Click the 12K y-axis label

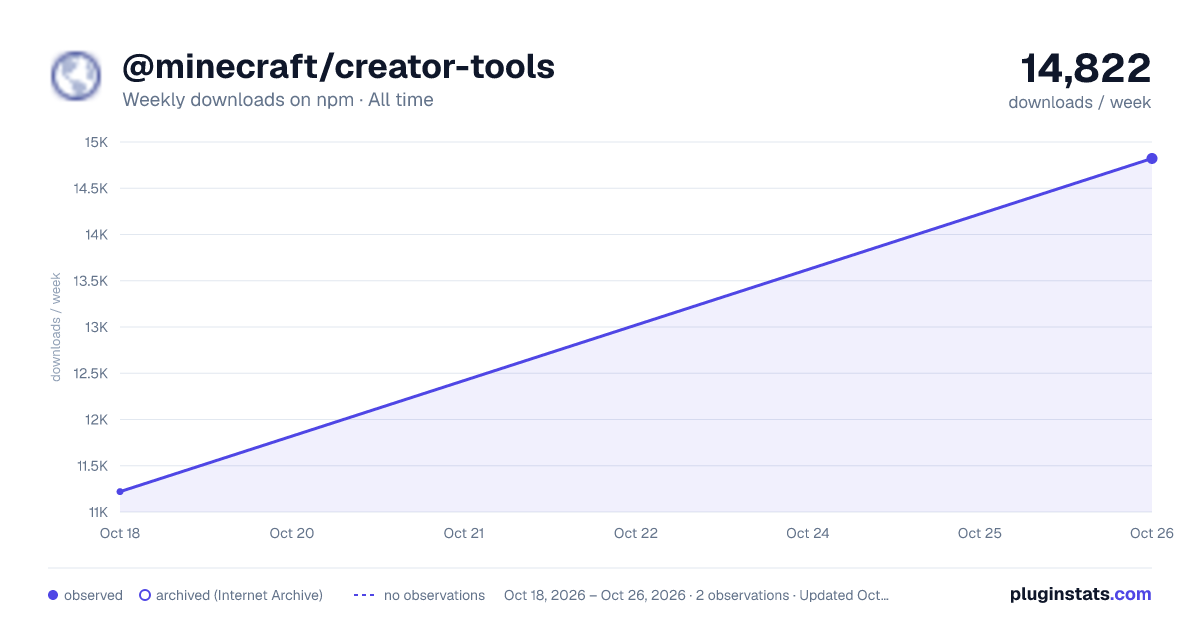pyautogui.click(x=97, y=420)
